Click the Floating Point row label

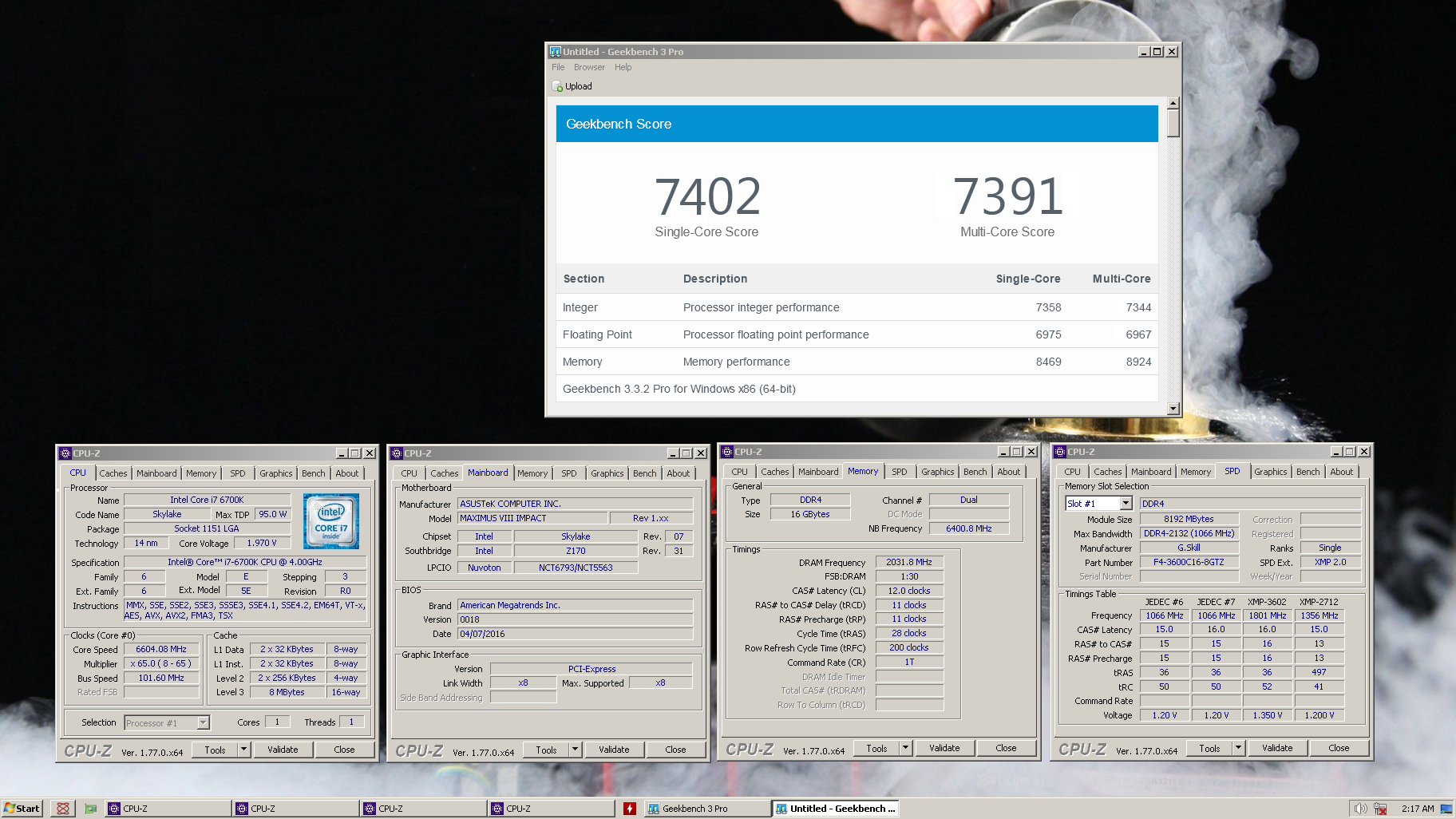click(x=597, y=334)
